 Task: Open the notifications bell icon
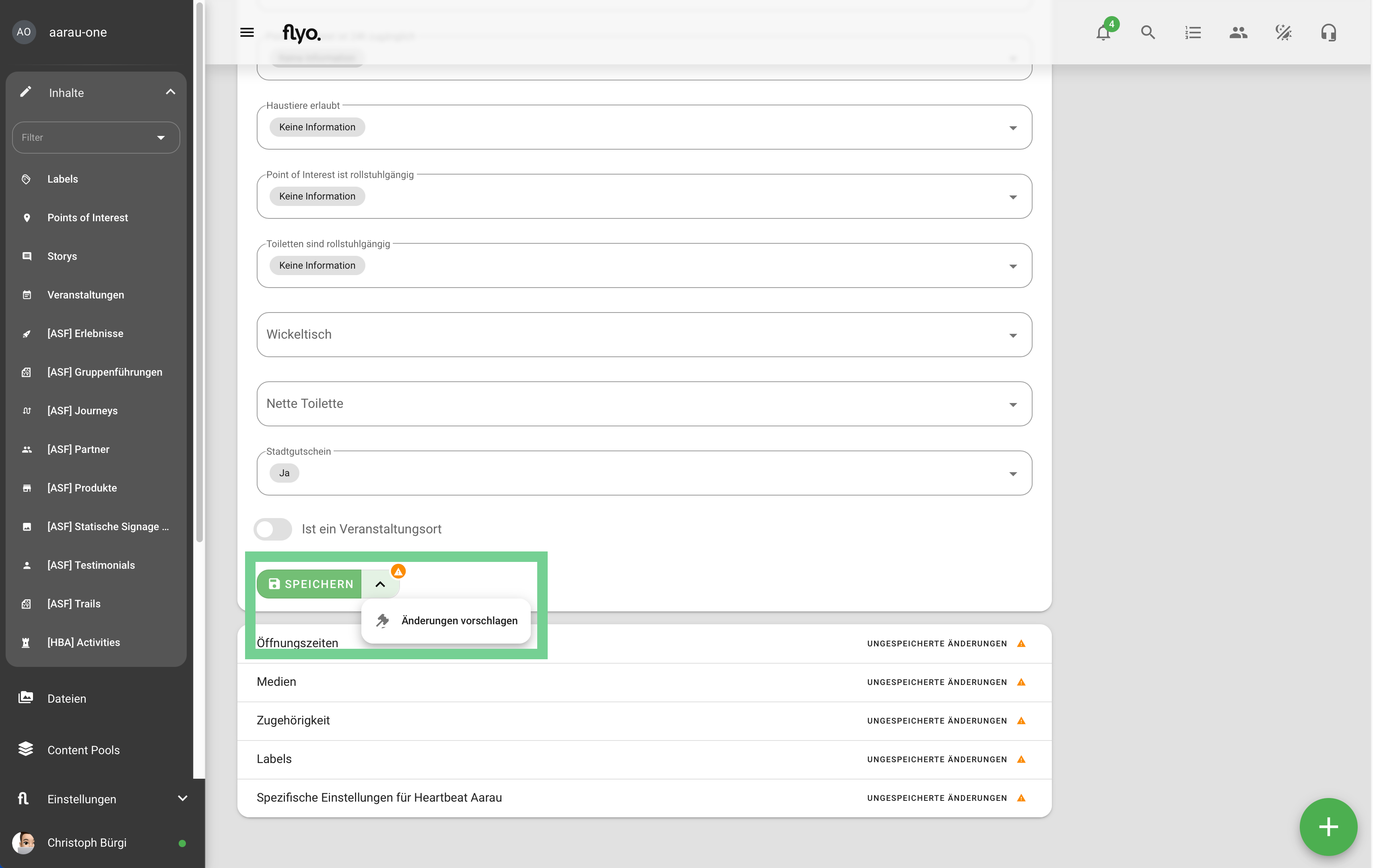click(x=1103, y=33)
